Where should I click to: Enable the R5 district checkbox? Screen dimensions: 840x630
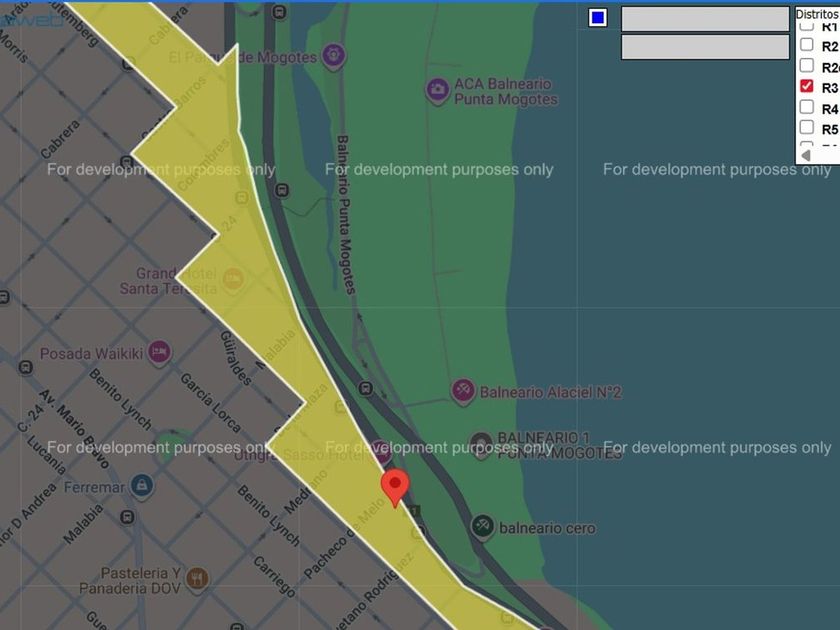tap(807, 128)
